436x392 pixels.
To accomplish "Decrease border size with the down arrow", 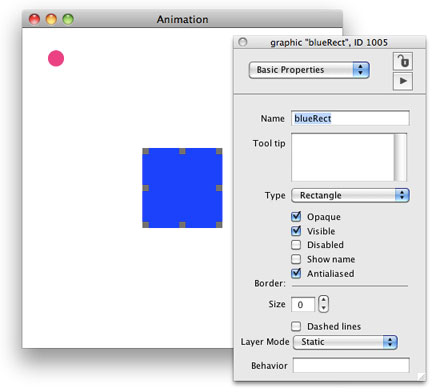I will [323, 308].
